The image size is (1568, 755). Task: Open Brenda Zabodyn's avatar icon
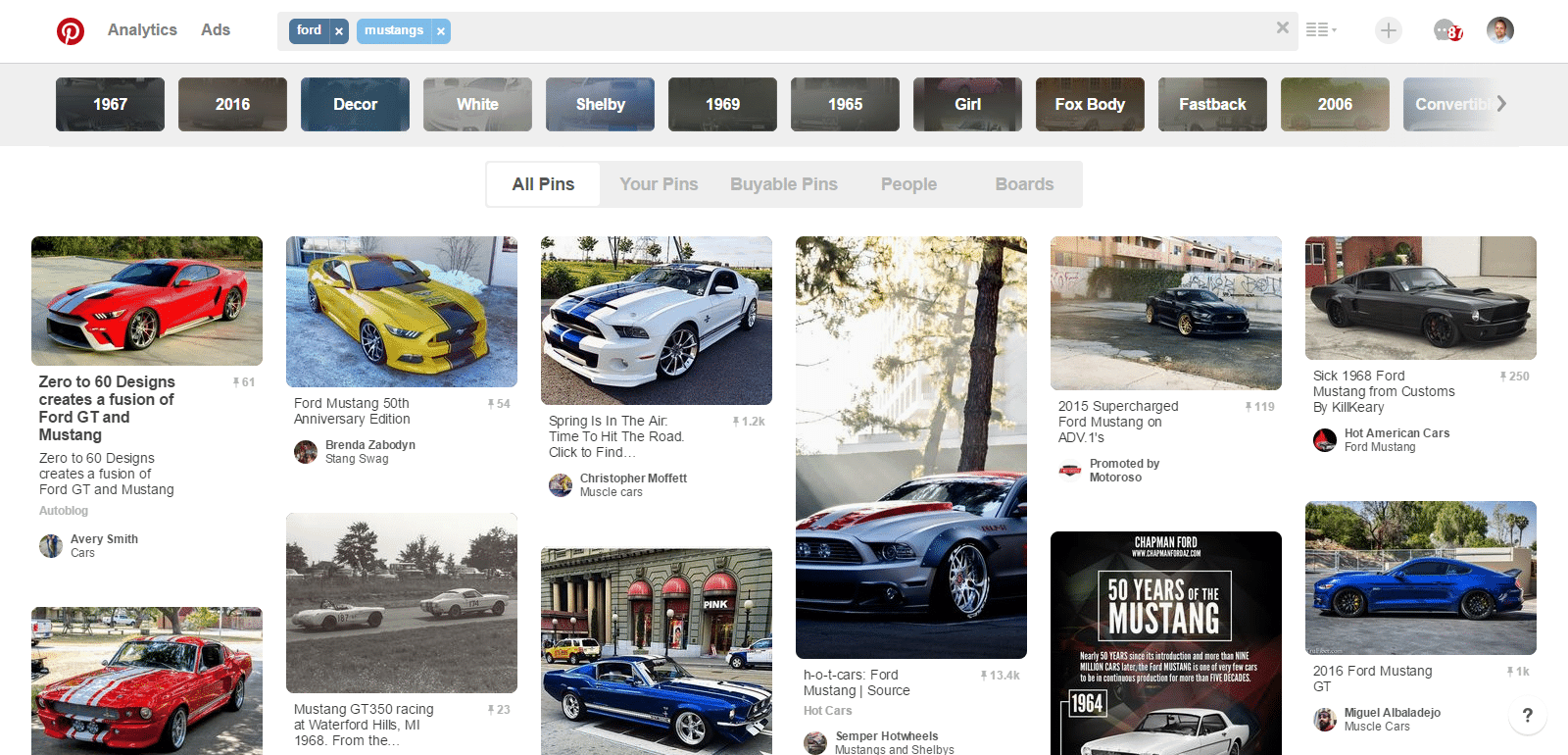coord(306,452)
